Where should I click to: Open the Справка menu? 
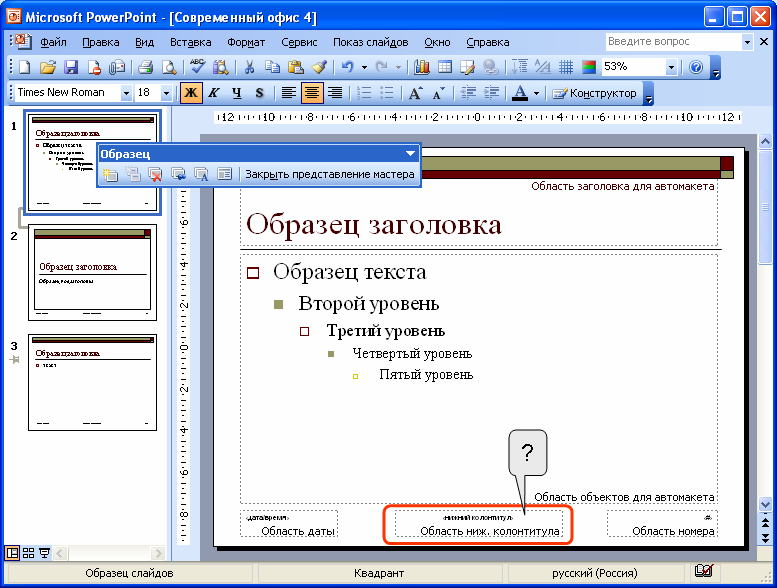click(x=488, y=43)
